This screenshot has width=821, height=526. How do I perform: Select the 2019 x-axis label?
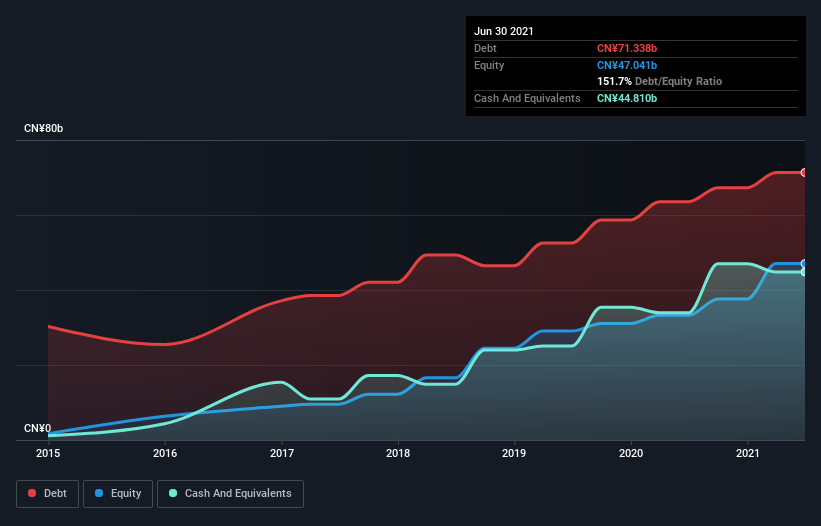pos(514,453)
